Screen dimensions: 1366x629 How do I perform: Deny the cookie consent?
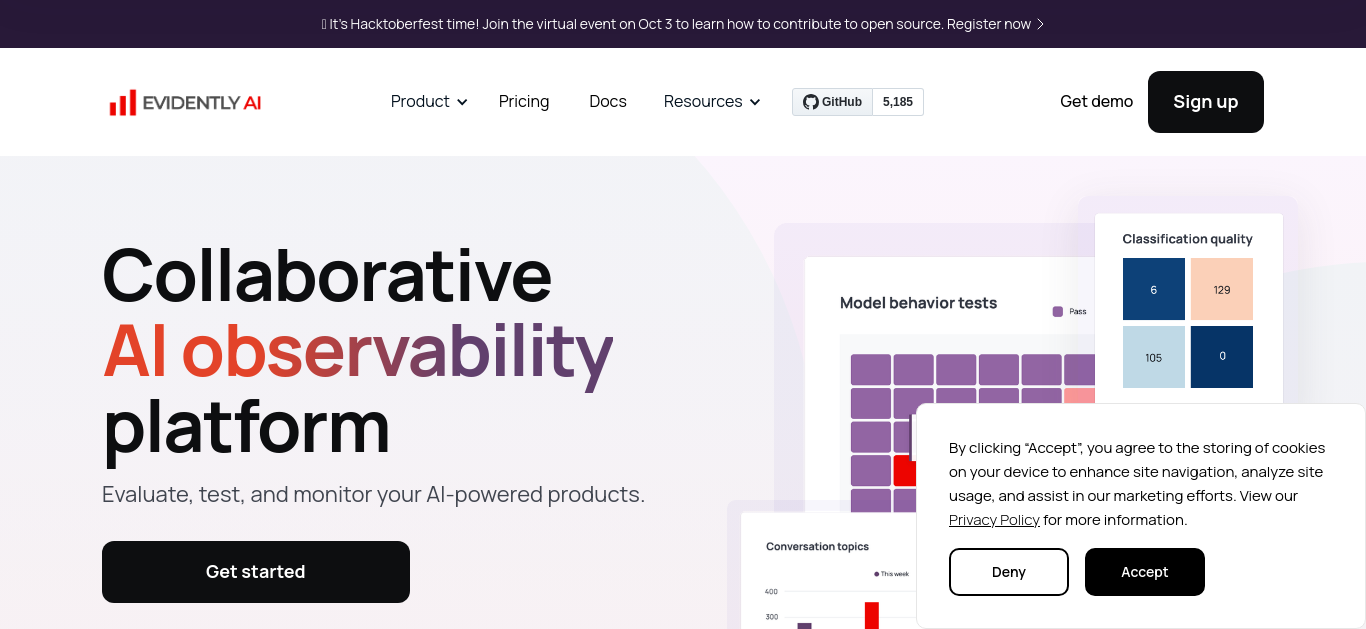(1009, 572)
